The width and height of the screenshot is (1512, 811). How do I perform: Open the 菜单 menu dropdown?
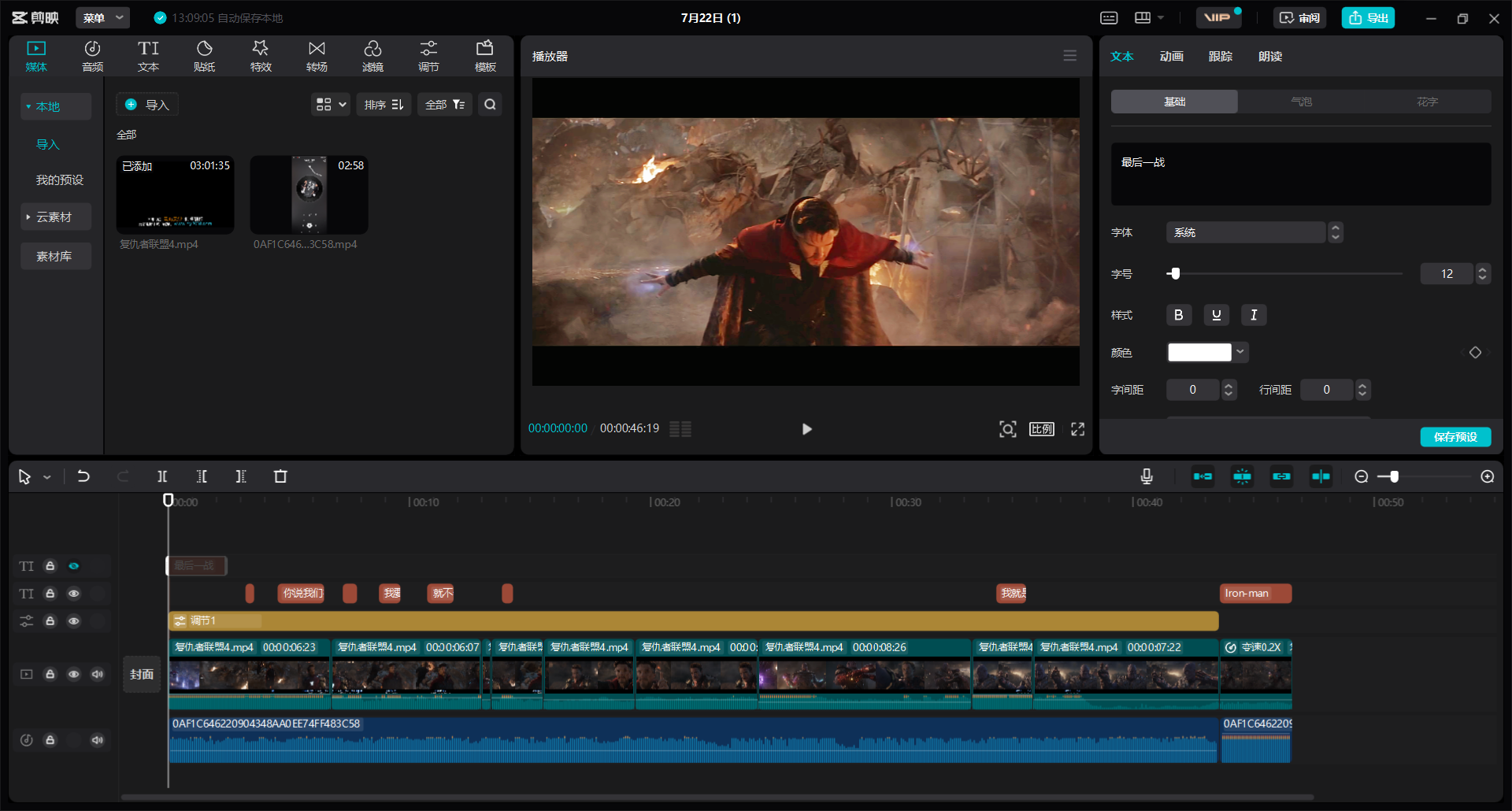click(102, 17)
